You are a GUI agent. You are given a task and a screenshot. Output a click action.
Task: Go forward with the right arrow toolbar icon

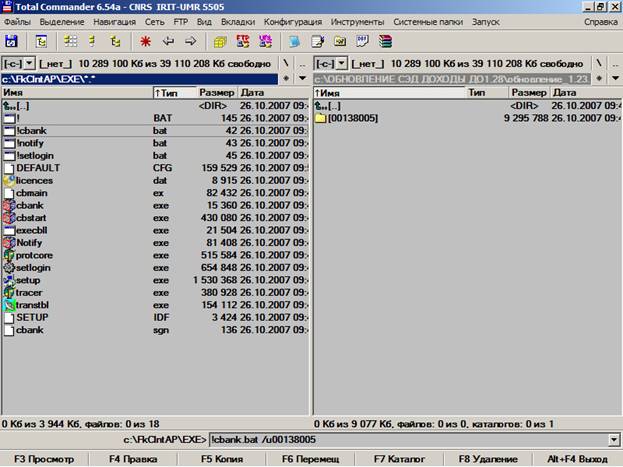point(191,41)
